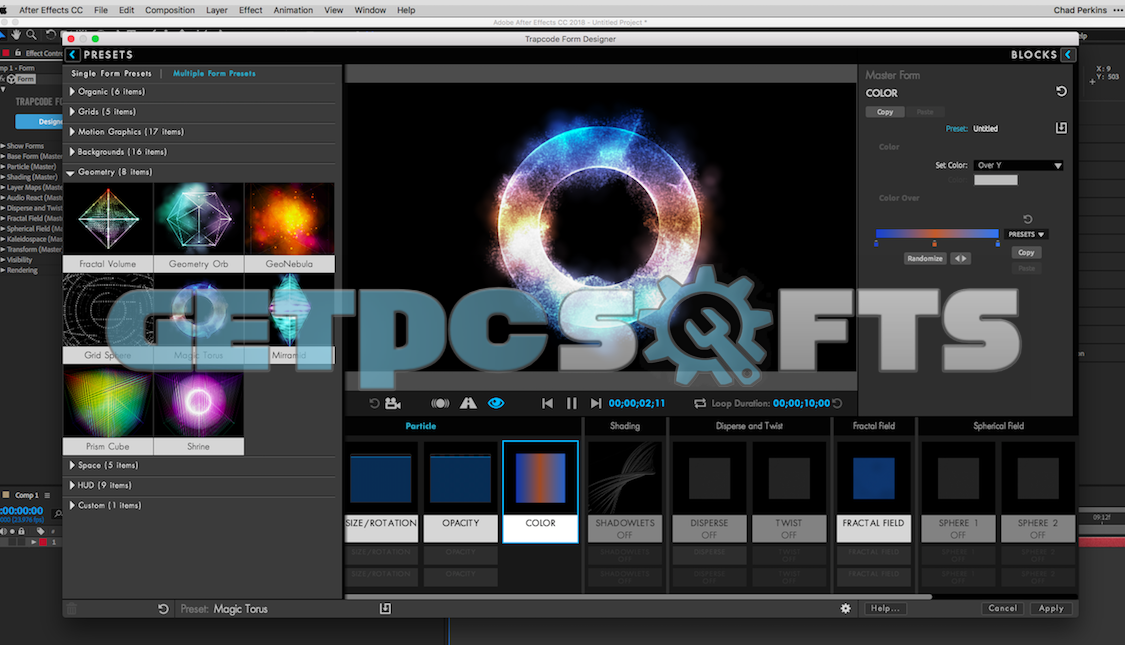This screenshot has width=1125, height=645.
Task: Switch to Multiple Form Presets tab
Action: coord(214,73)
